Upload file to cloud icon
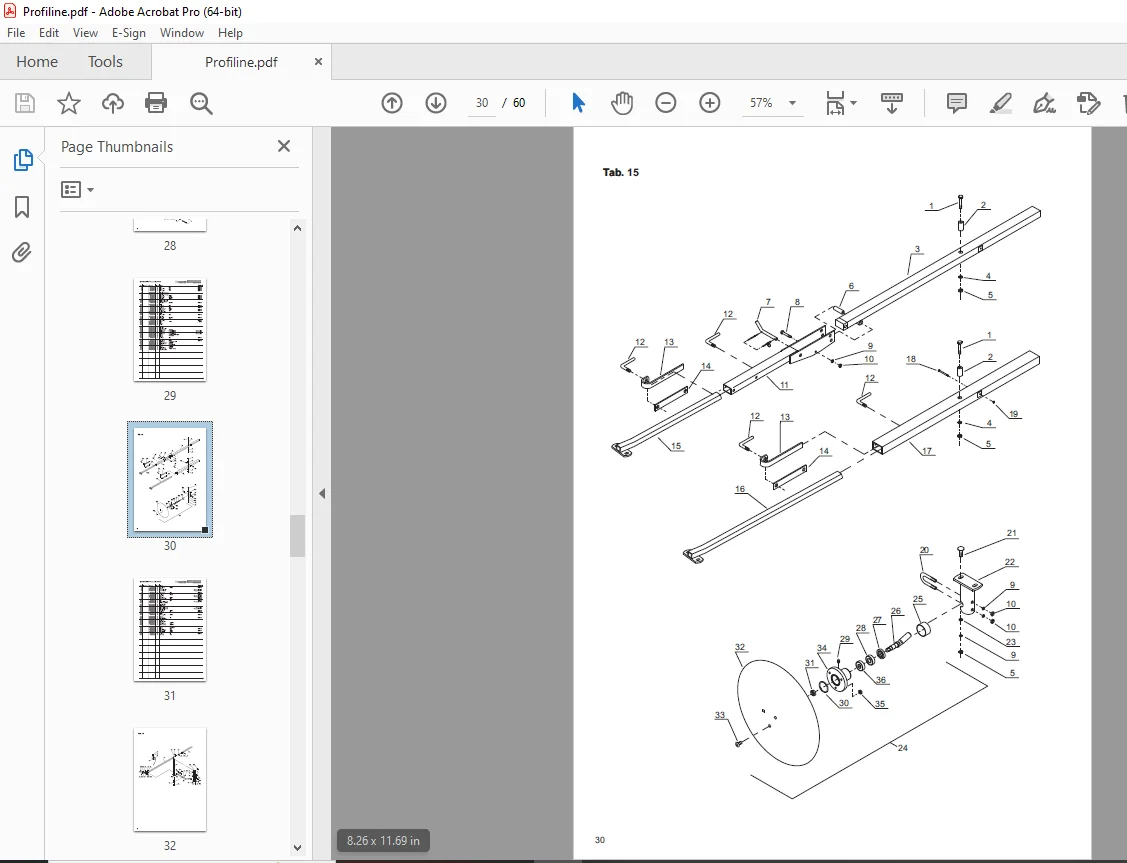The image size is (1127, 863). pos(113,103)
